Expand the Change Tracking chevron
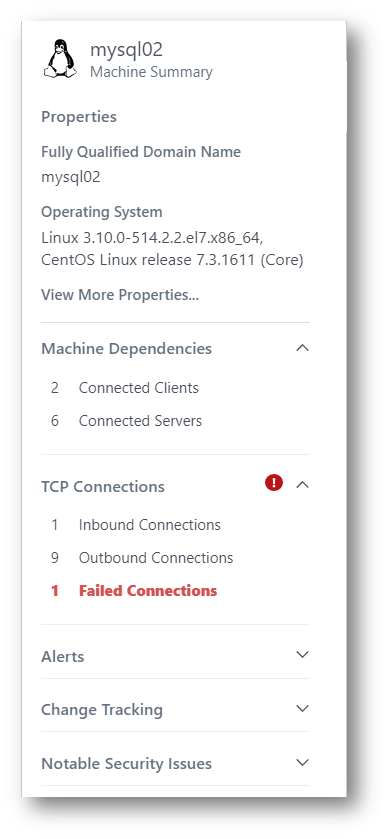The image size is (389, 839). click(x=302, y=708)
